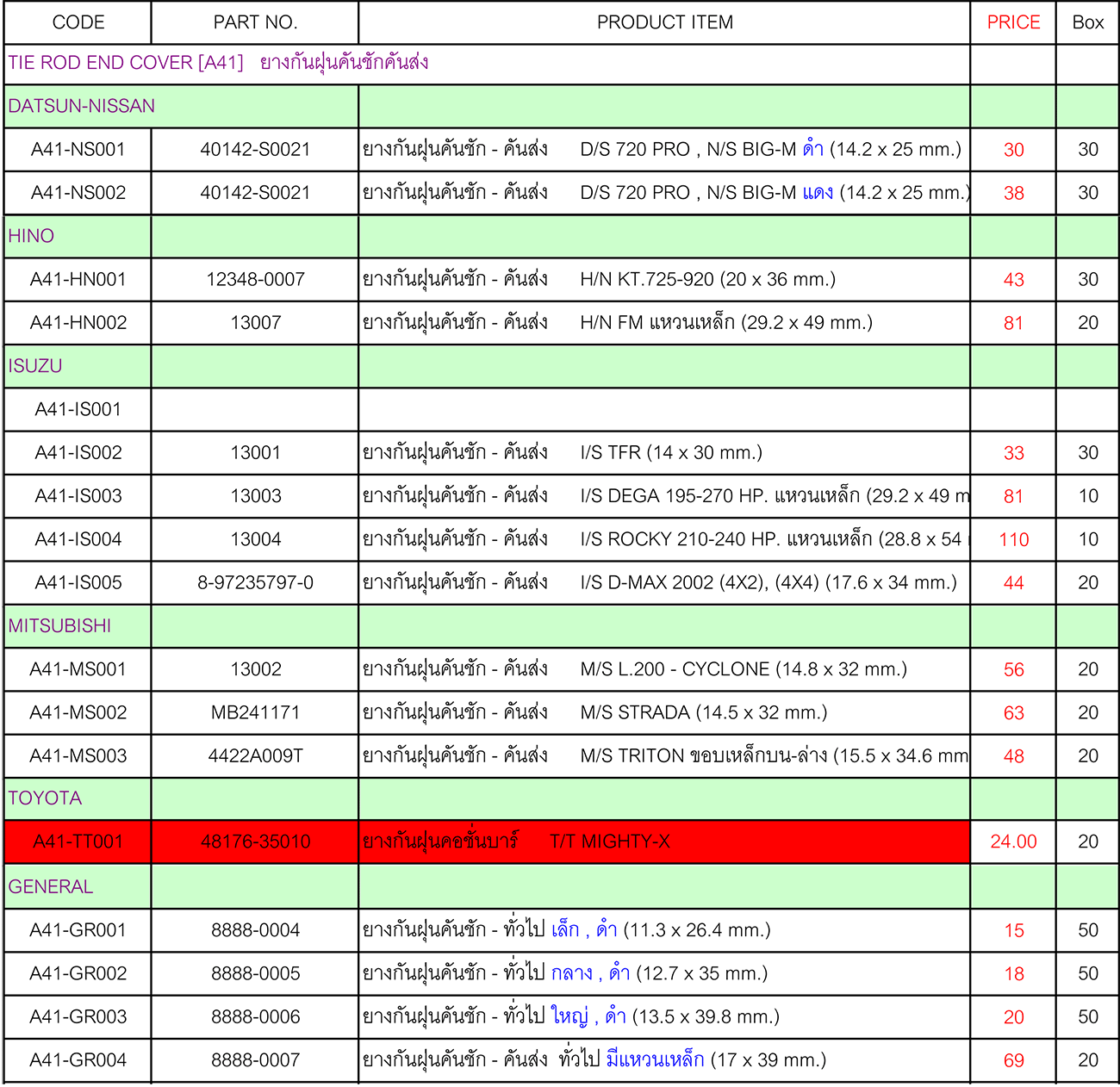
Task: Select code A41-MS001
Action: coord(78,669)
